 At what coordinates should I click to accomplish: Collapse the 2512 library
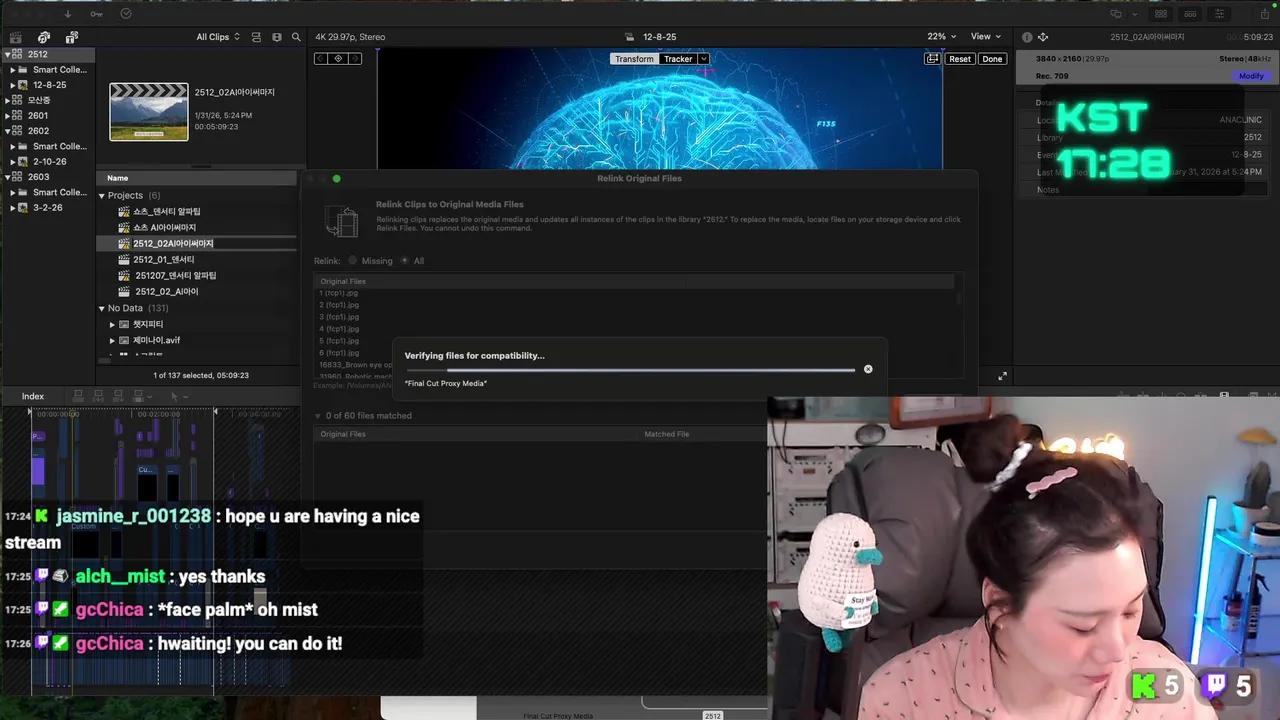[8, 54]
